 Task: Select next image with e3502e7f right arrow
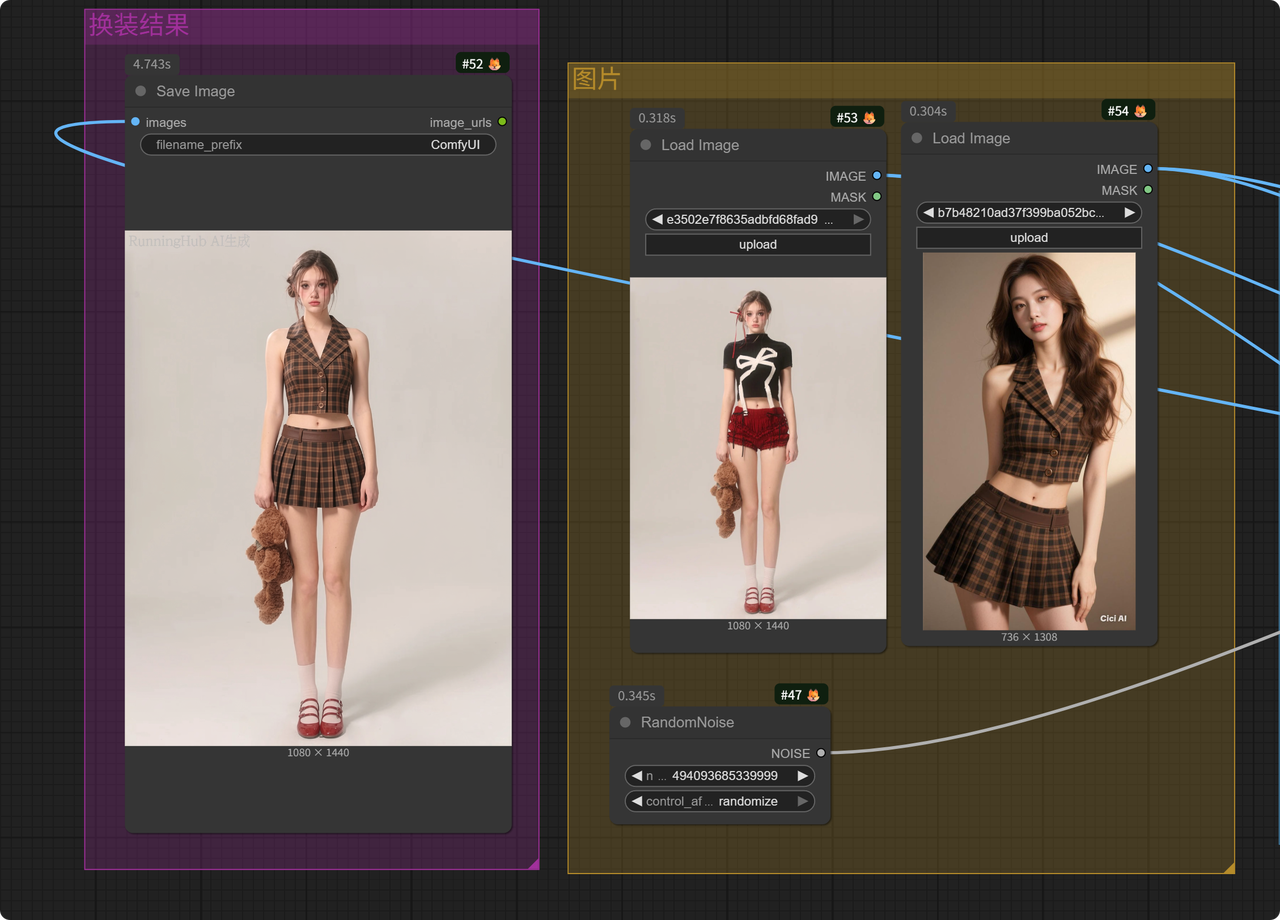point(858,219)
